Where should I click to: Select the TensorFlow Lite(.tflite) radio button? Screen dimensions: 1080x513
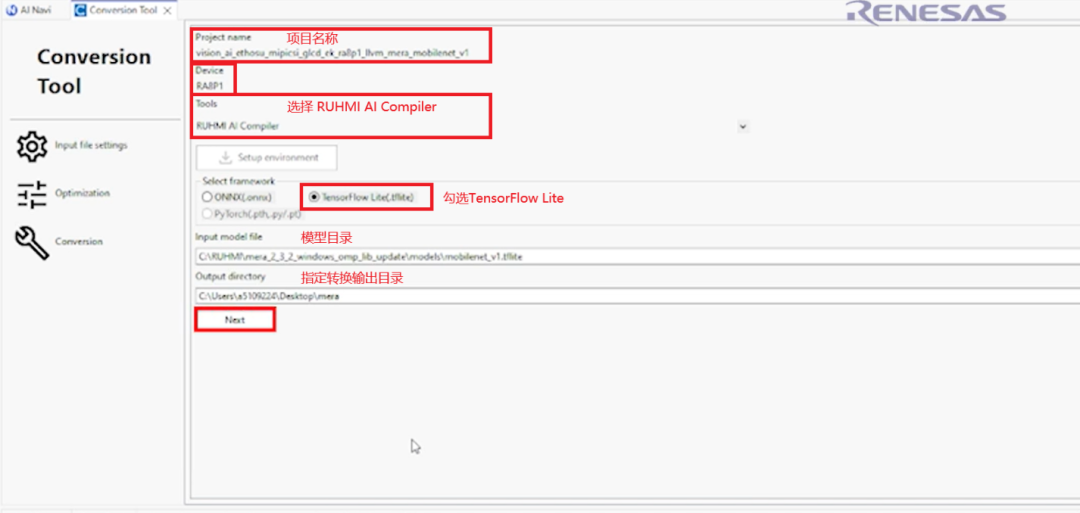pyautogui.click(x=315, y=198)
